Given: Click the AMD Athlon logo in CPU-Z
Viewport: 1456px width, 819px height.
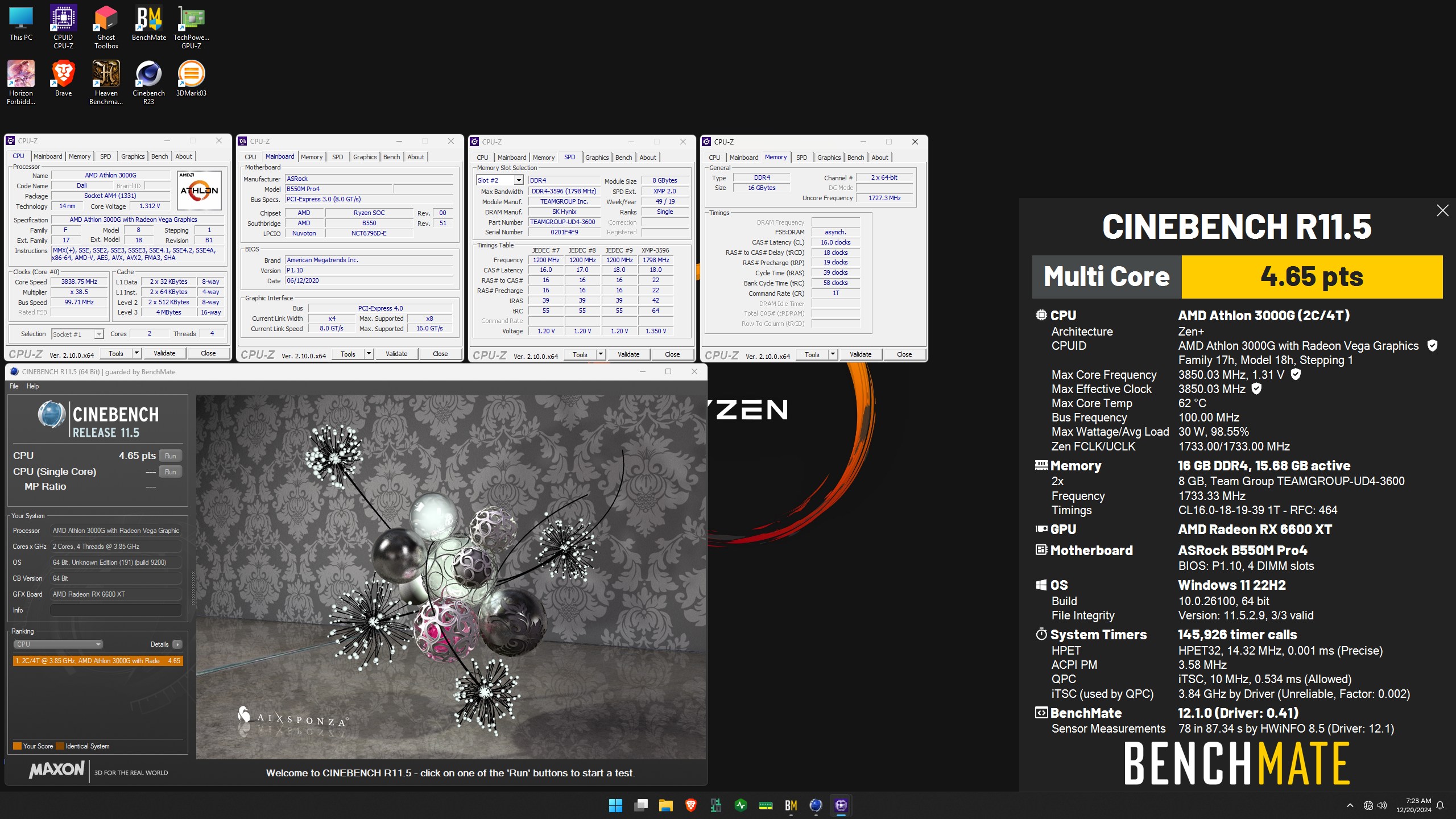Looking at the screenshot, I should [x=199, y=191].
